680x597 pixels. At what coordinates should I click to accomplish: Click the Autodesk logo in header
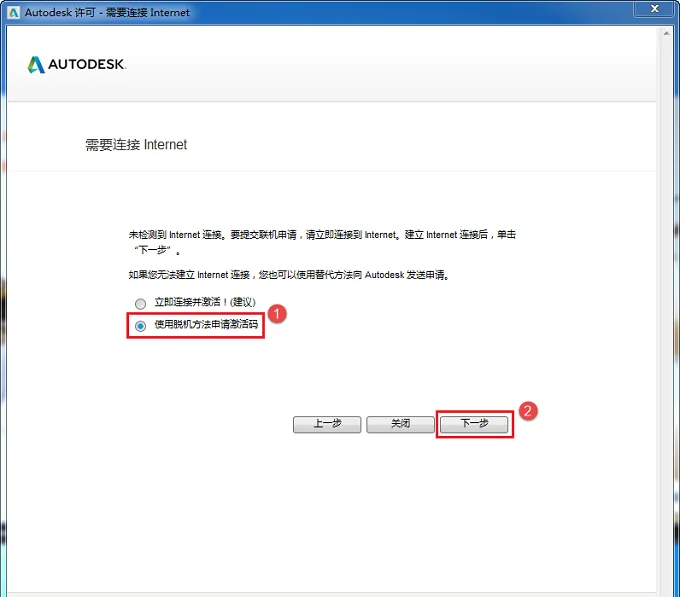77,65
